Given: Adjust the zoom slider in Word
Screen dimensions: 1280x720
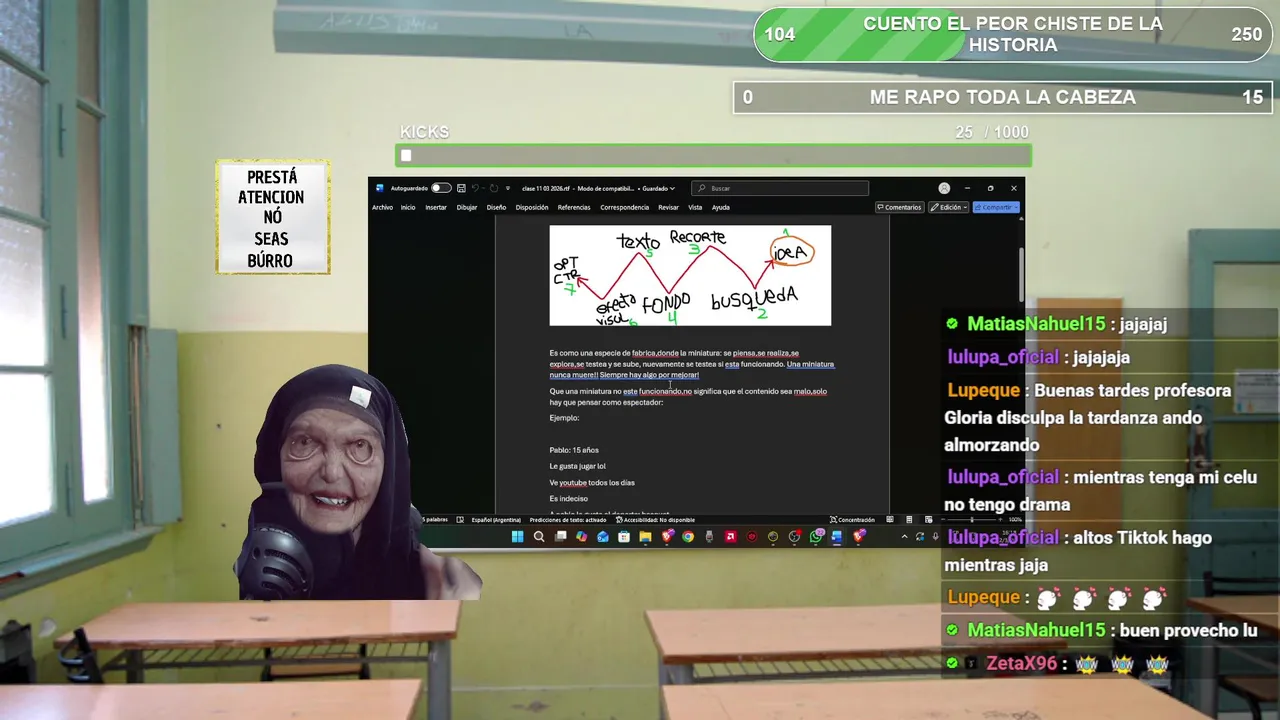Looking at the screenshot, I should [972, 520].
